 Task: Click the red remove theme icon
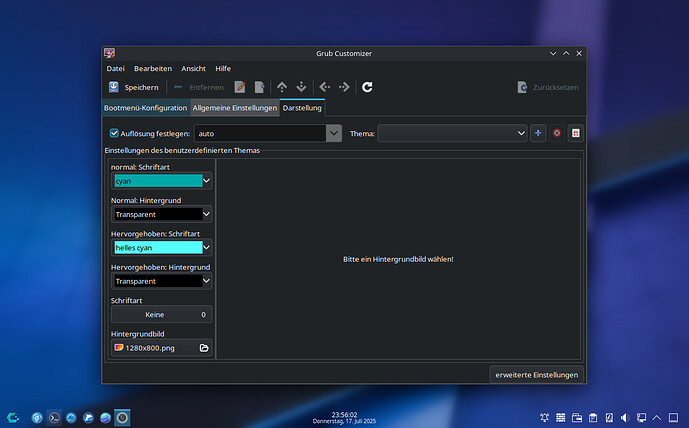click(x=557, y=133)
